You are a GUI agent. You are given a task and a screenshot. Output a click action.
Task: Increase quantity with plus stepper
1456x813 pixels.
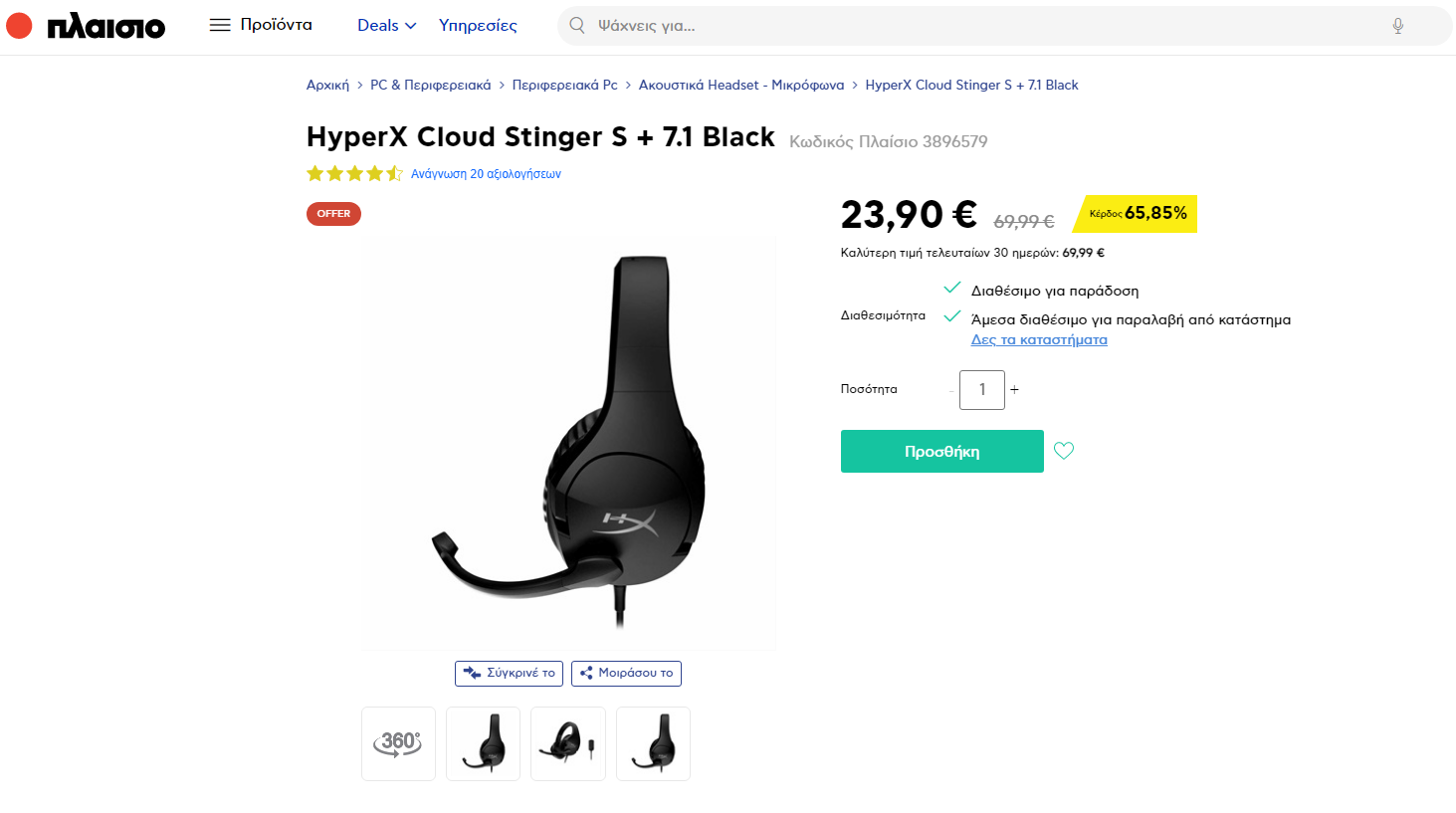click(1015, 390)
